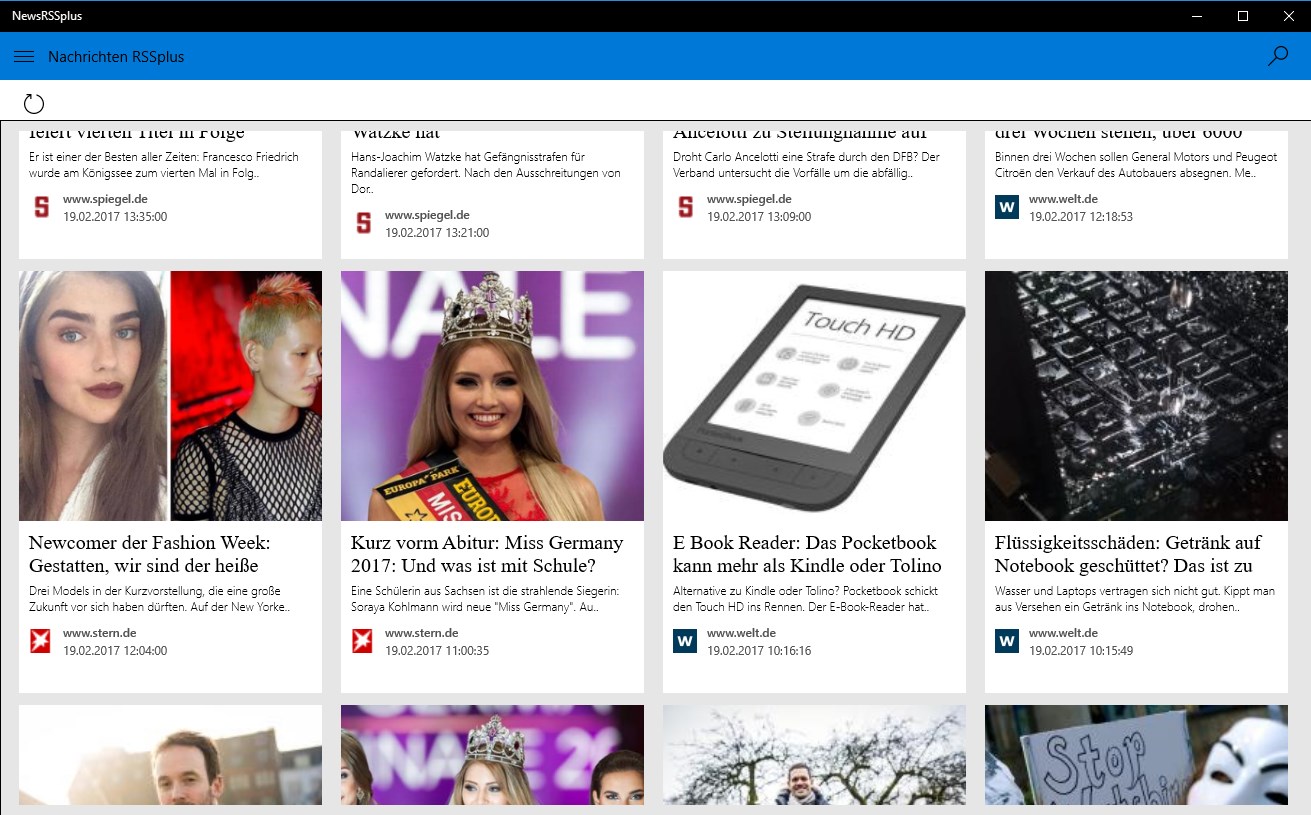The width and height of the screenshot is (1311, 815).
Task: Select the Hans-Joachim Watzke summary text
Action: click(x=486, y=173)
